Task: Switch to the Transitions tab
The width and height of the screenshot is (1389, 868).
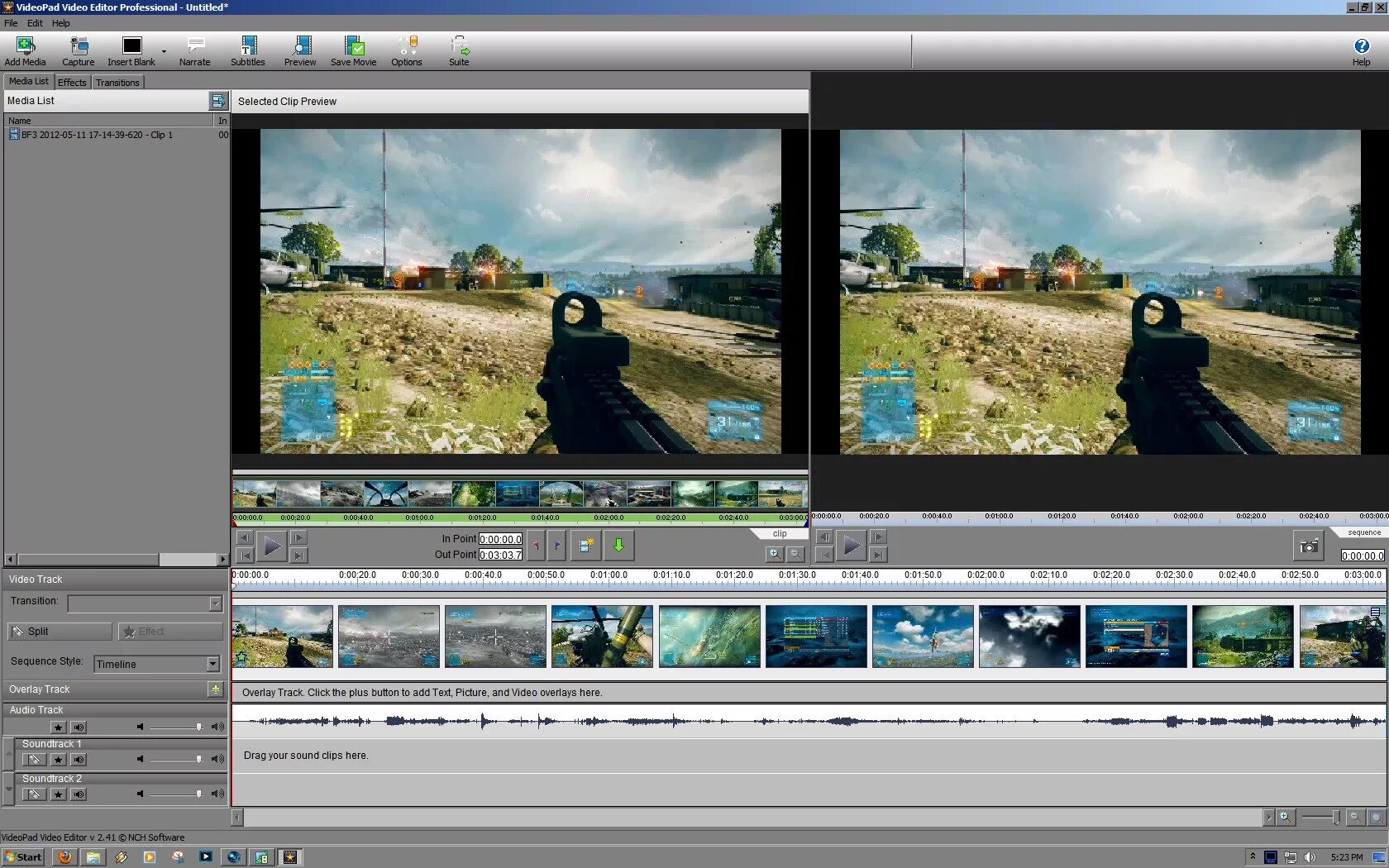Action: point(117,83)
